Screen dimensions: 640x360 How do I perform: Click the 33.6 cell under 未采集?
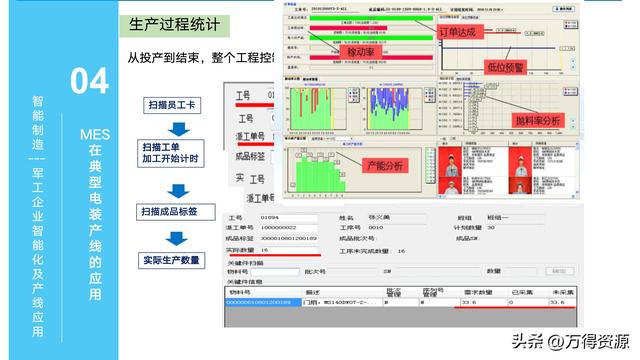click(562, 302)
